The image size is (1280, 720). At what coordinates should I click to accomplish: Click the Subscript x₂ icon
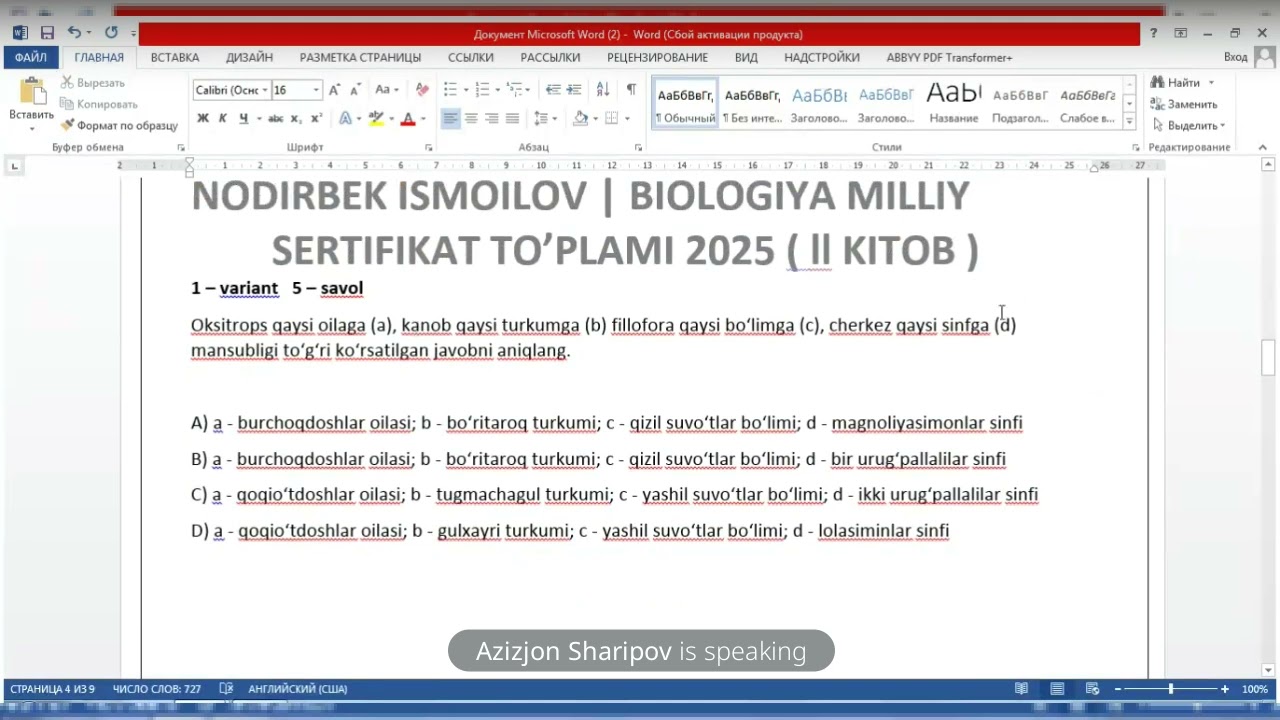point(297,119)
